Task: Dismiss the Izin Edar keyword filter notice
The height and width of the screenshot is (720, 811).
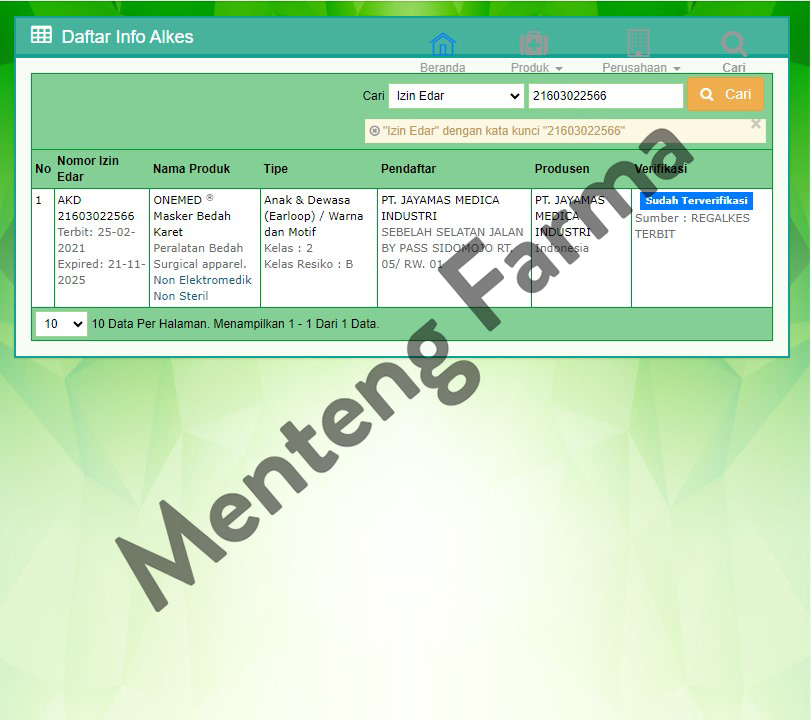Action: [756, 125]
